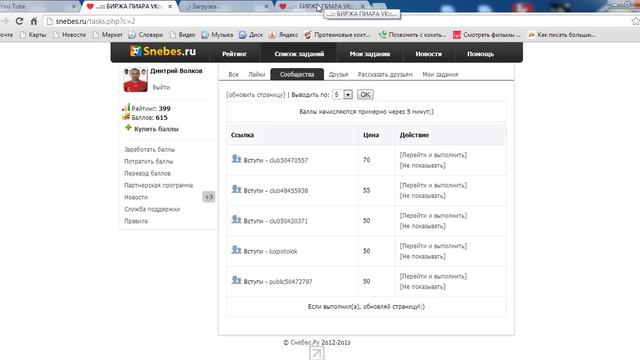Open Новости in top navigation
This screenshot has width=640, height=360.
click(x=429, y=54)
